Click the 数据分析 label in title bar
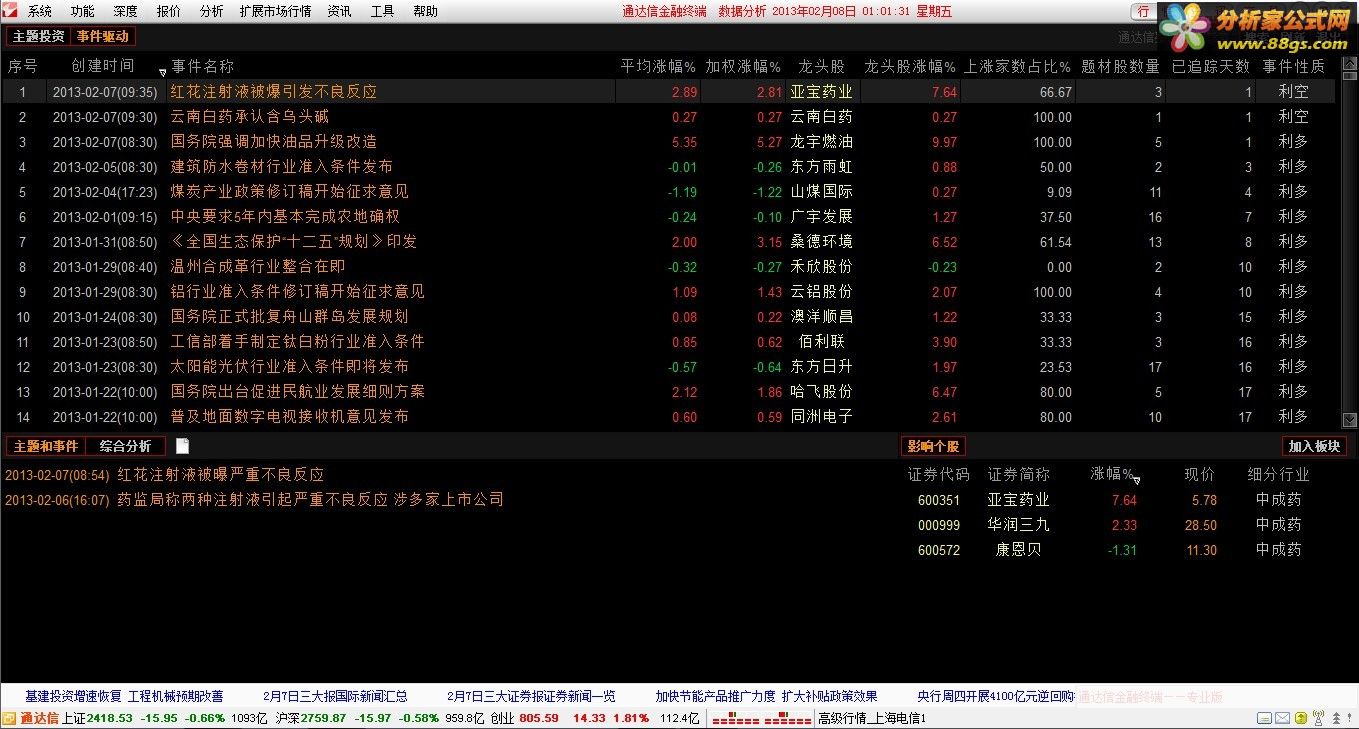This screenshot has width=1359, height=729. [742, 11]
